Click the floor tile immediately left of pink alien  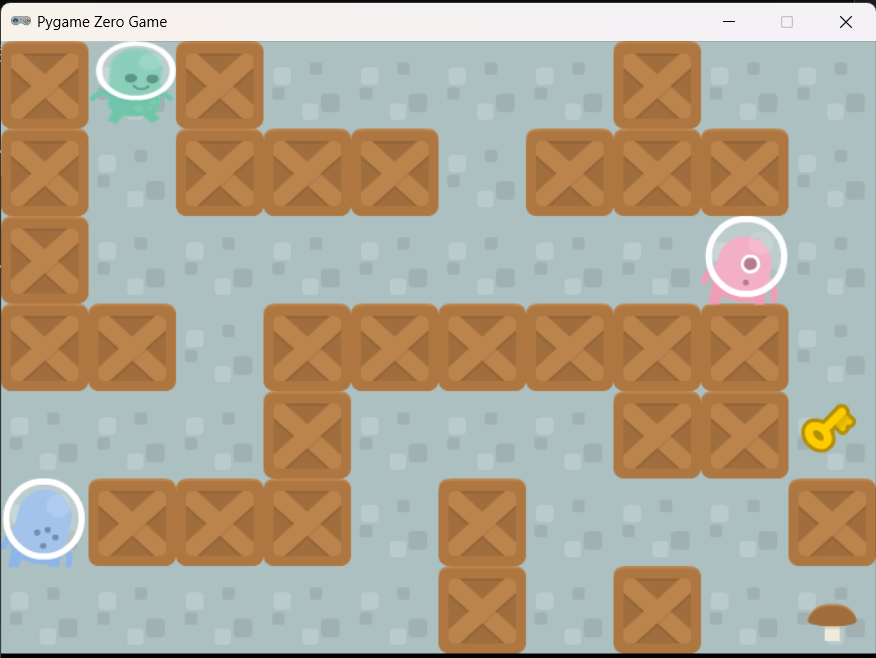(x=657, y=260)
